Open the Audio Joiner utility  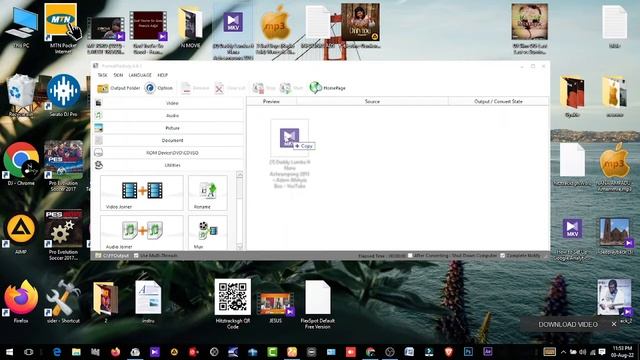142,233
